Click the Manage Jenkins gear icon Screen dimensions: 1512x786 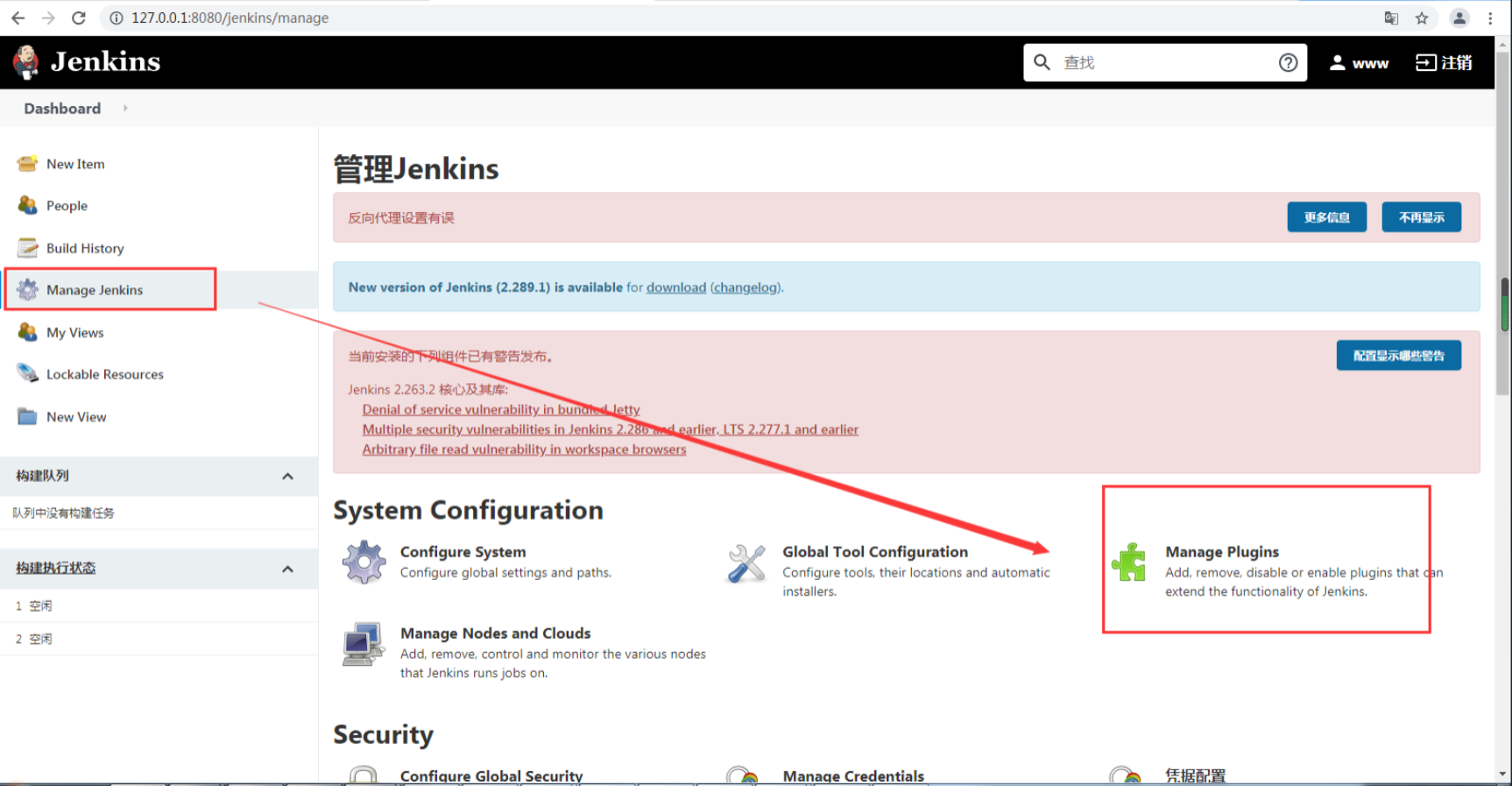click(x=28, y=290)
